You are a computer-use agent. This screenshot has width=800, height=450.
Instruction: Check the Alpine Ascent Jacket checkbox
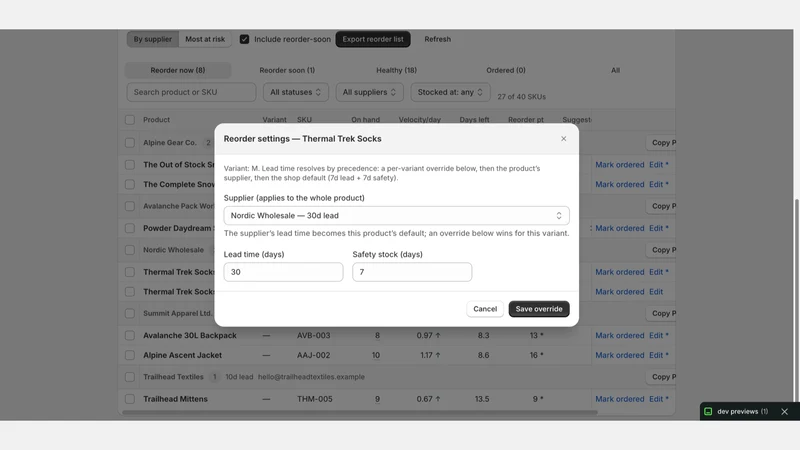click(130, 355)
